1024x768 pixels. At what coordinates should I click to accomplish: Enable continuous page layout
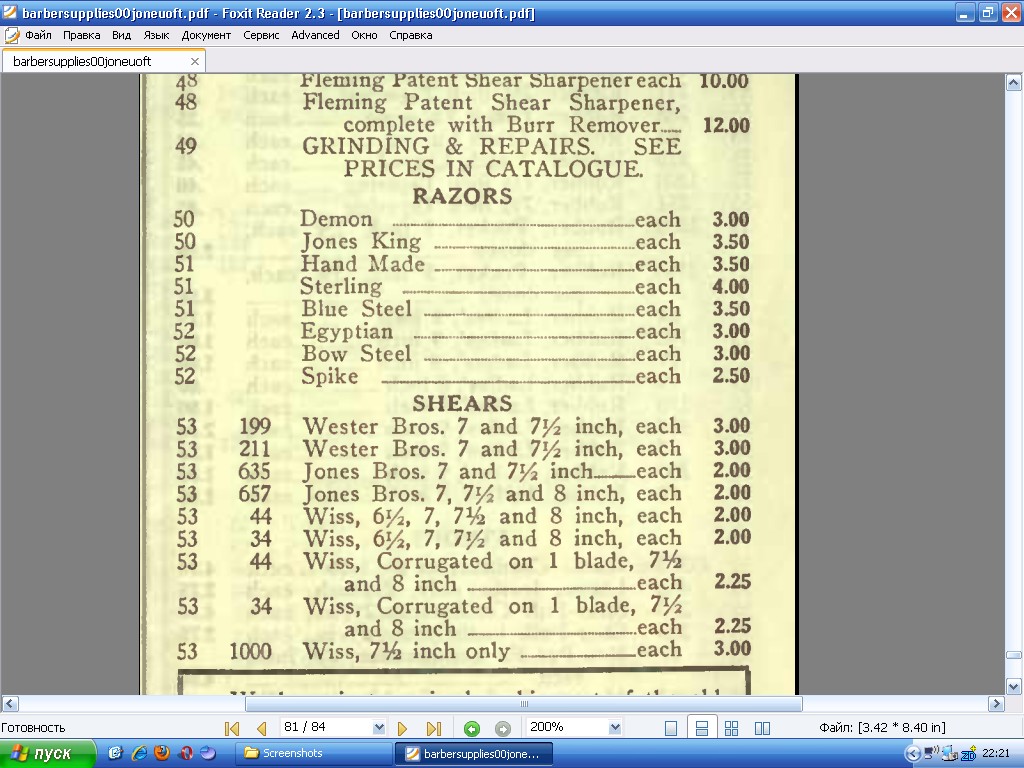(702, 728)
